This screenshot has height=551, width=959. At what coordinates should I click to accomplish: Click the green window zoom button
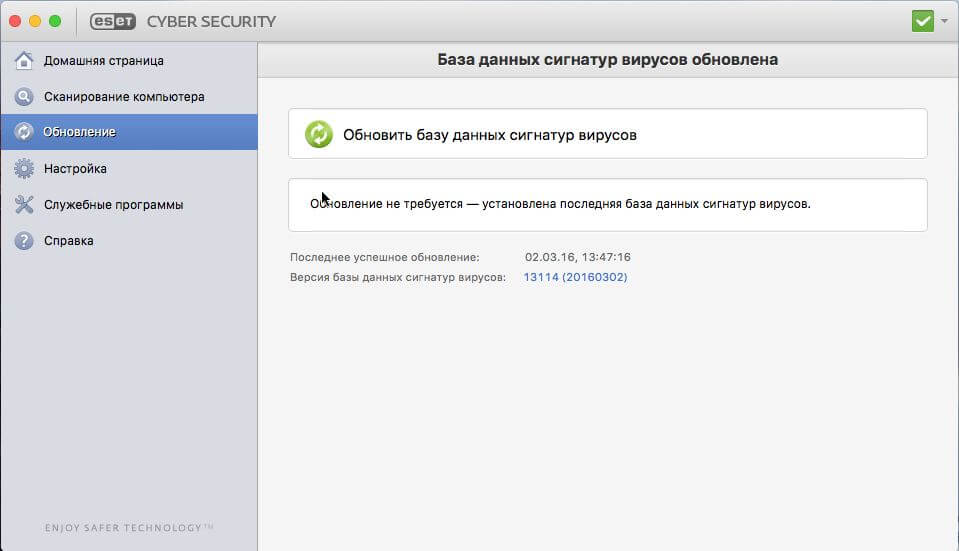(55, 21)
